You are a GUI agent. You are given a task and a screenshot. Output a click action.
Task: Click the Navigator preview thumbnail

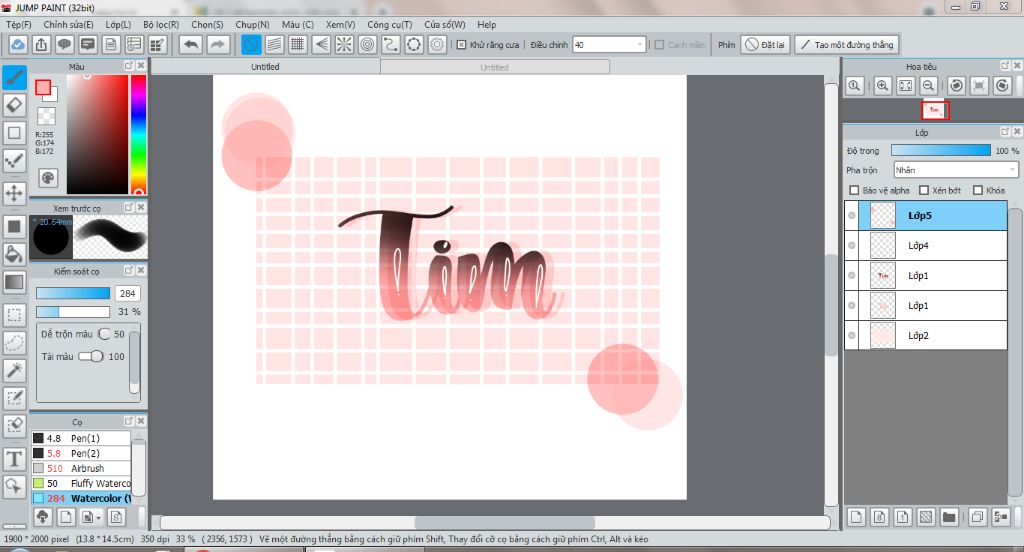pos(935,110)
